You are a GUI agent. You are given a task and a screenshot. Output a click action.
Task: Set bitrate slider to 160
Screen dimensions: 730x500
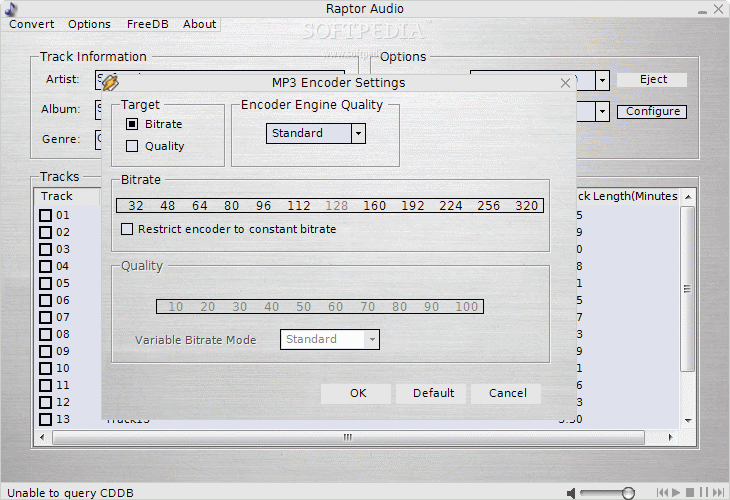(x=374, y=206)
